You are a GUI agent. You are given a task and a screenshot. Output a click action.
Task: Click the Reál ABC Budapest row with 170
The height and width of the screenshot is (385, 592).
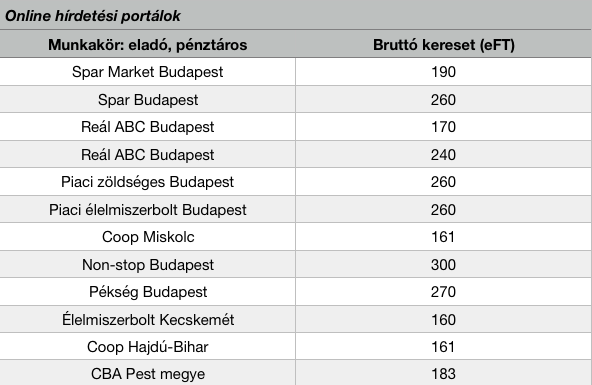click(x=296, y=127)
